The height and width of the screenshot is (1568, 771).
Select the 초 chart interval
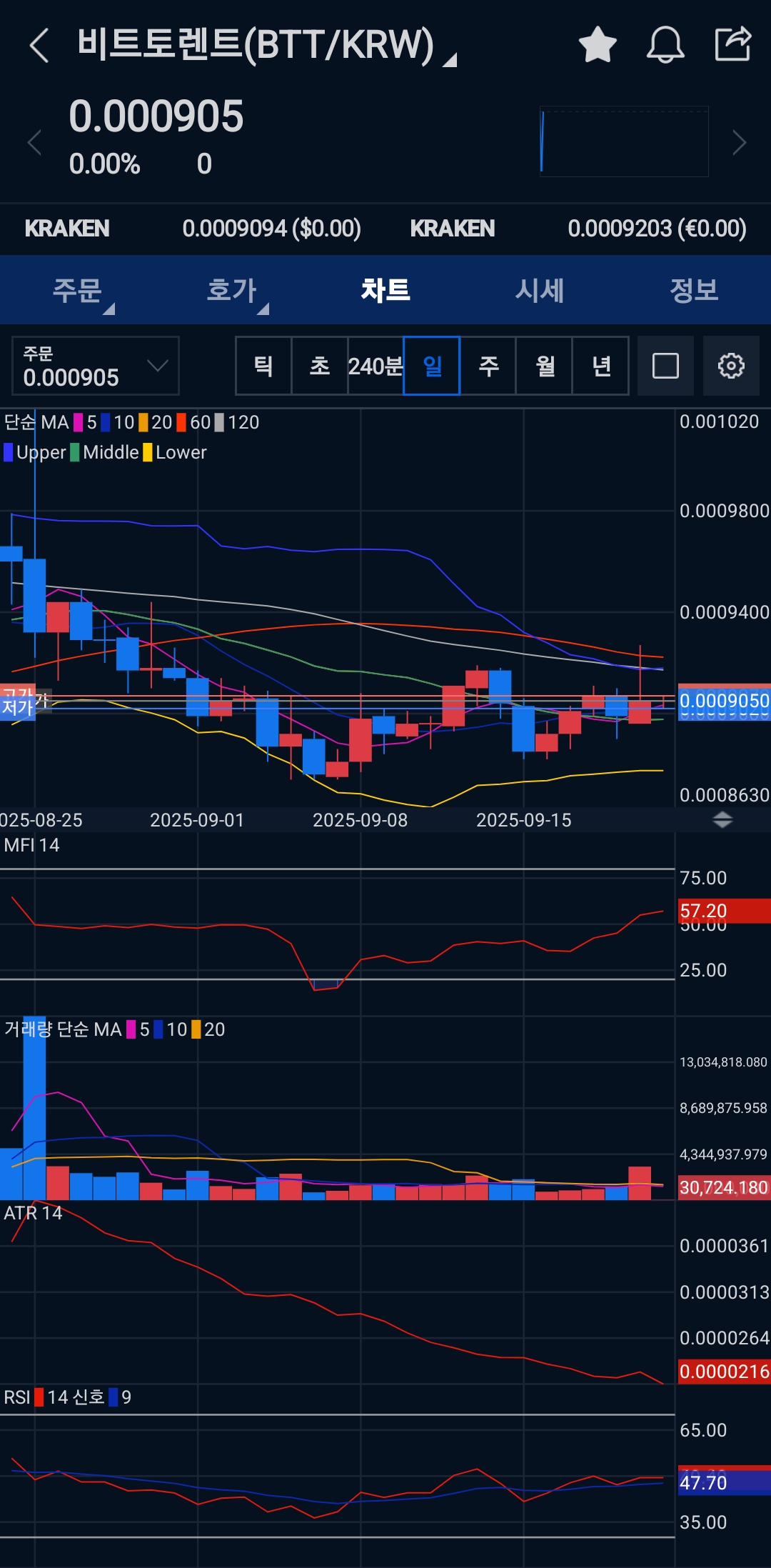click(320, 366)
